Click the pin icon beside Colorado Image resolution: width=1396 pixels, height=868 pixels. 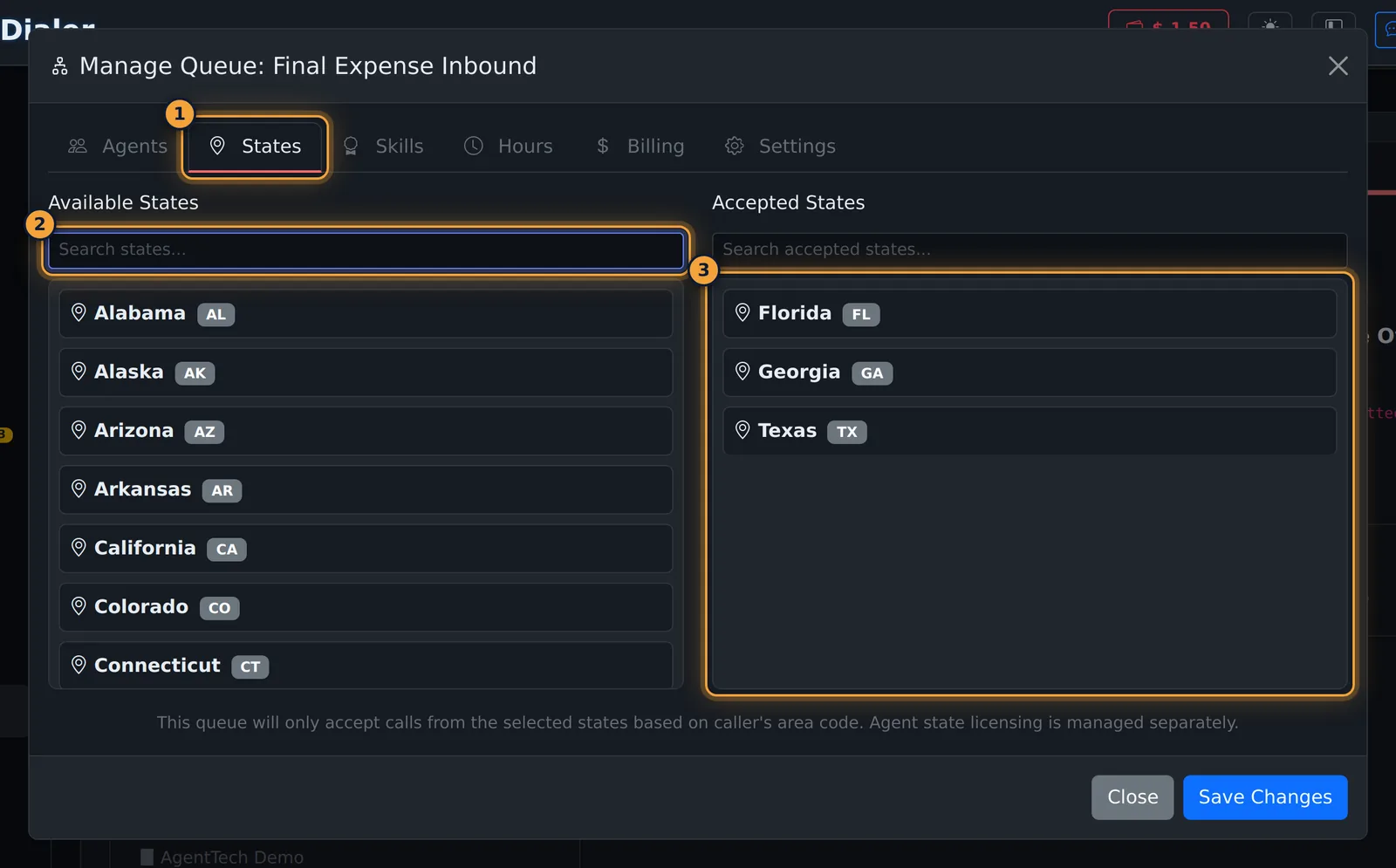(x=79, y=606)
